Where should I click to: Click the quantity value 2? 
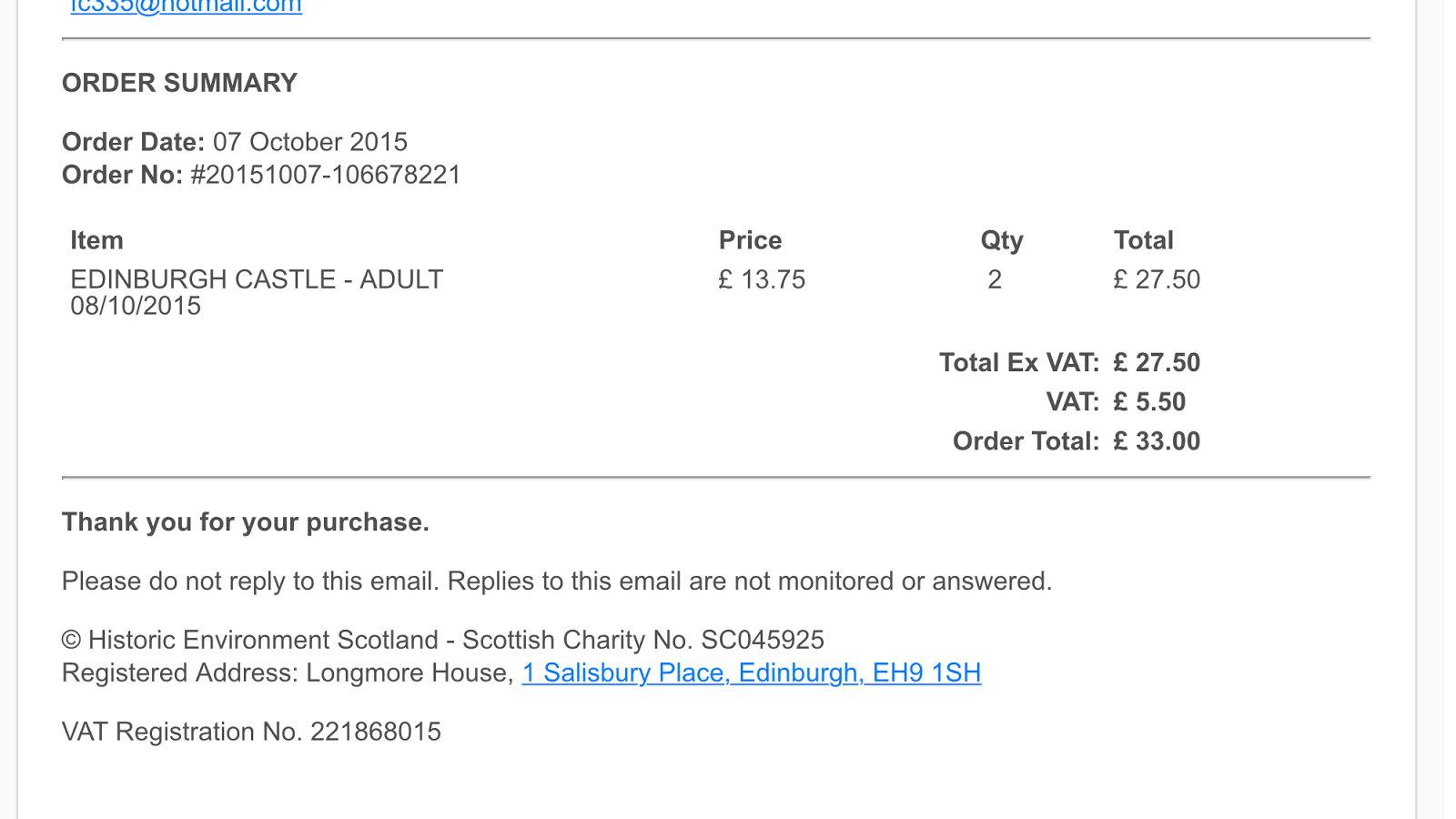(995, 279)
